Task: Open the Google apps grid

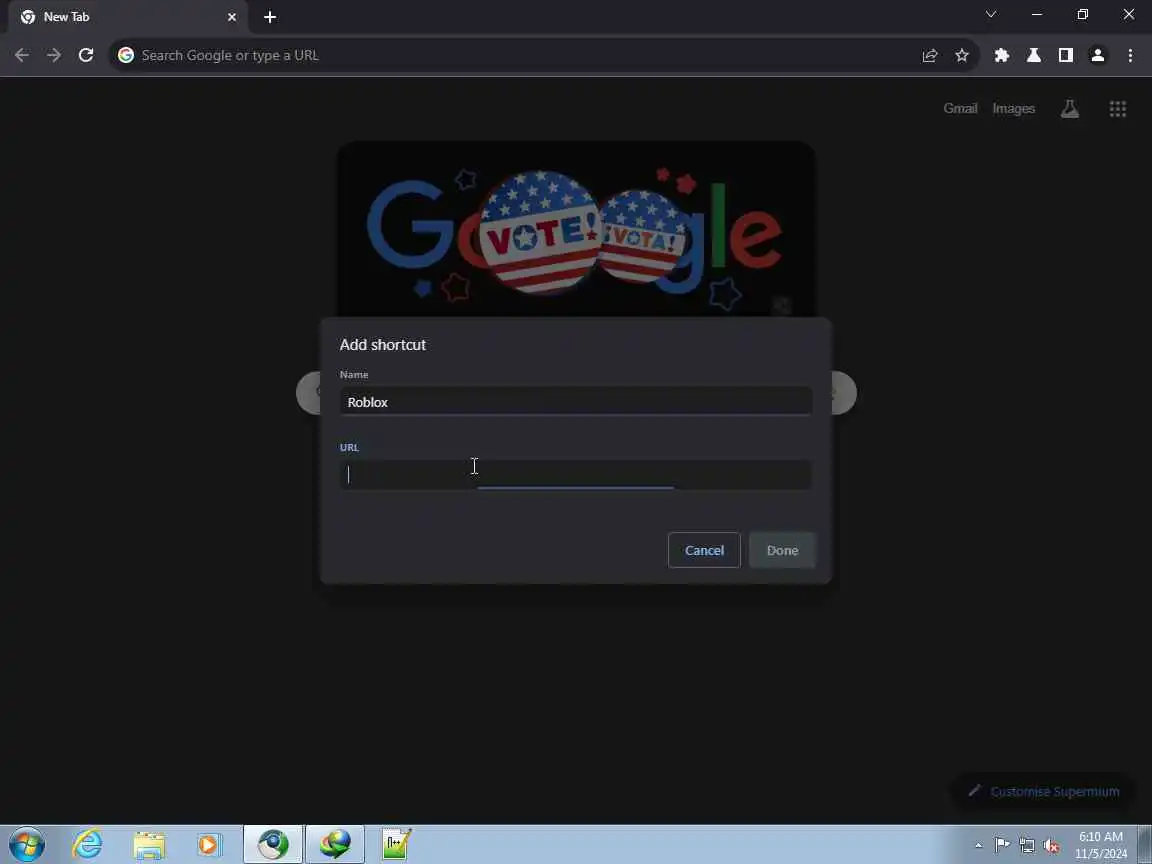Action: 1117,109
